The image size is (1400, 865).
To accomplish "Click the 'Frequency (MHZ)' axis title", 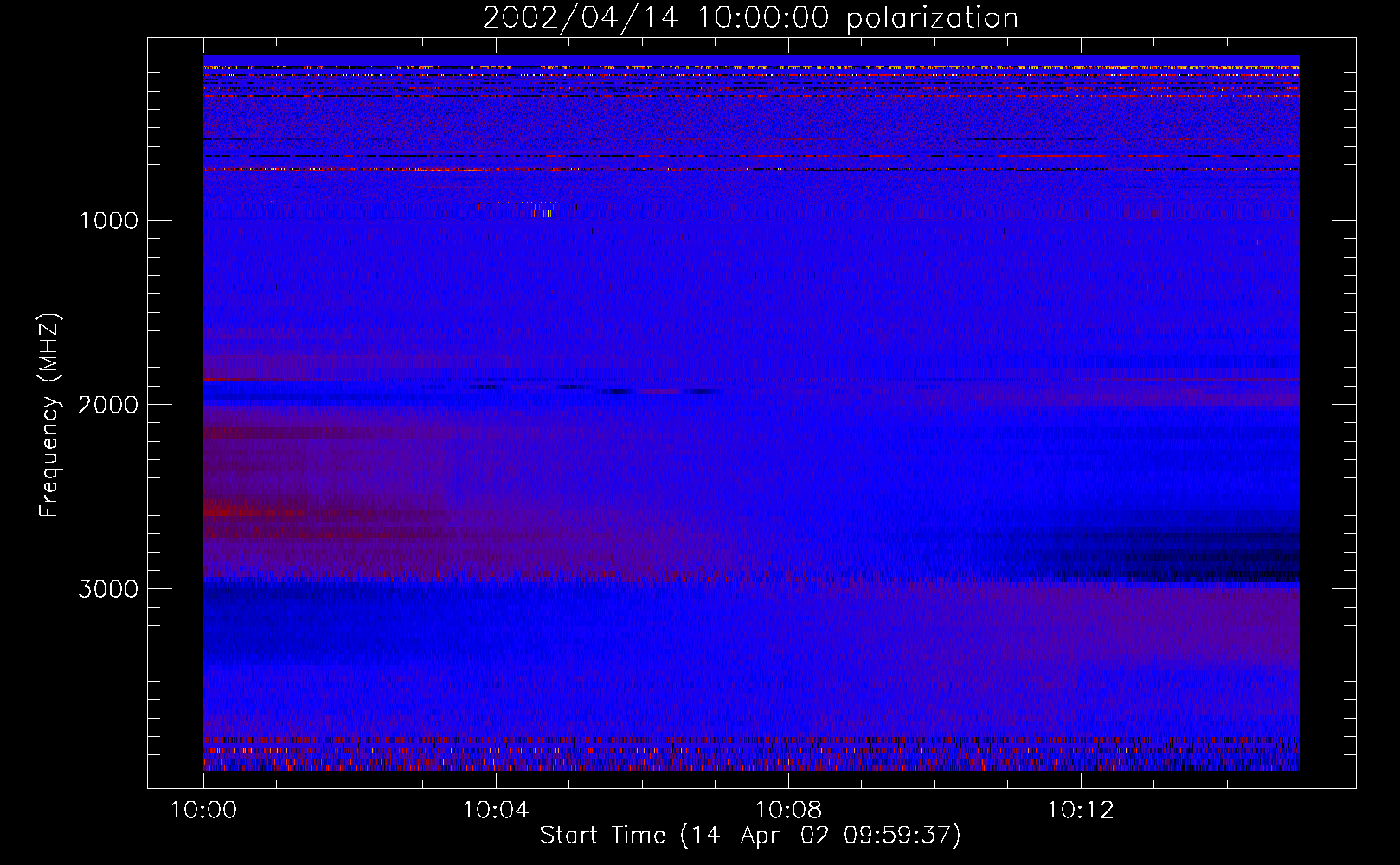I will [49, 415].
